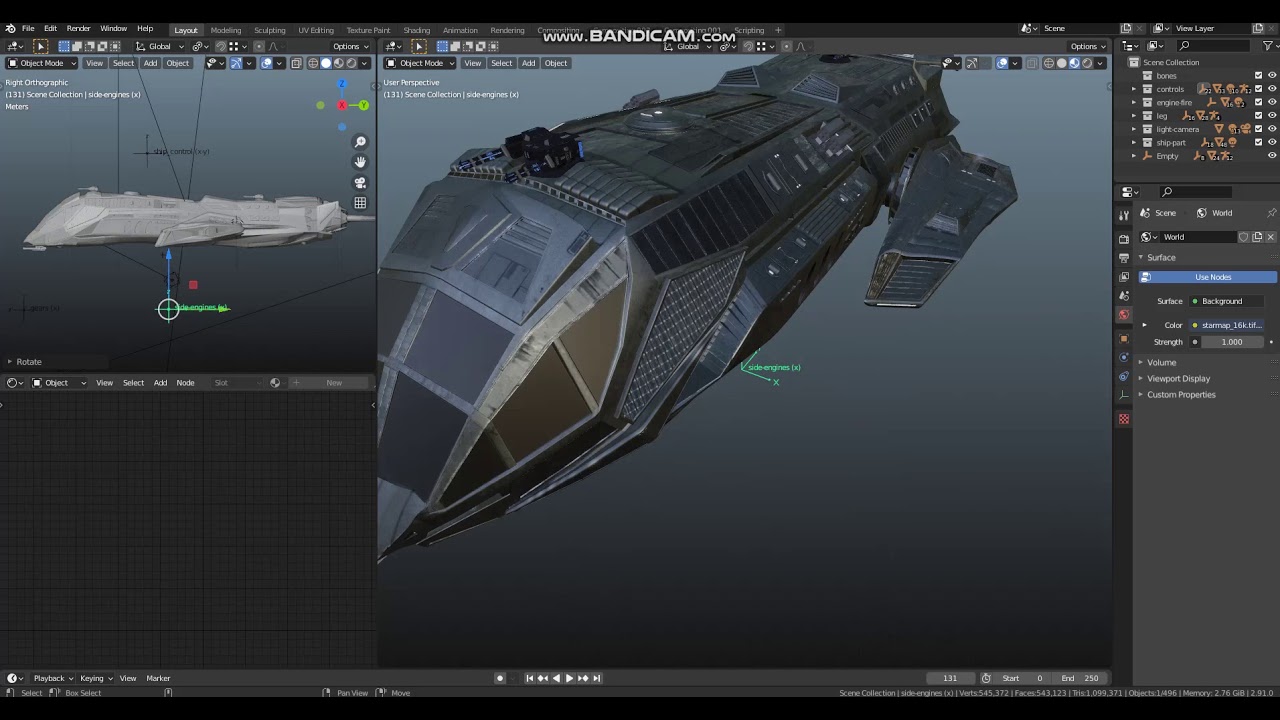The height and width of the screenshot is (720, 1280).
Task: Switch to the Modeling workspace tab
Action: click(x=226, y=30)
